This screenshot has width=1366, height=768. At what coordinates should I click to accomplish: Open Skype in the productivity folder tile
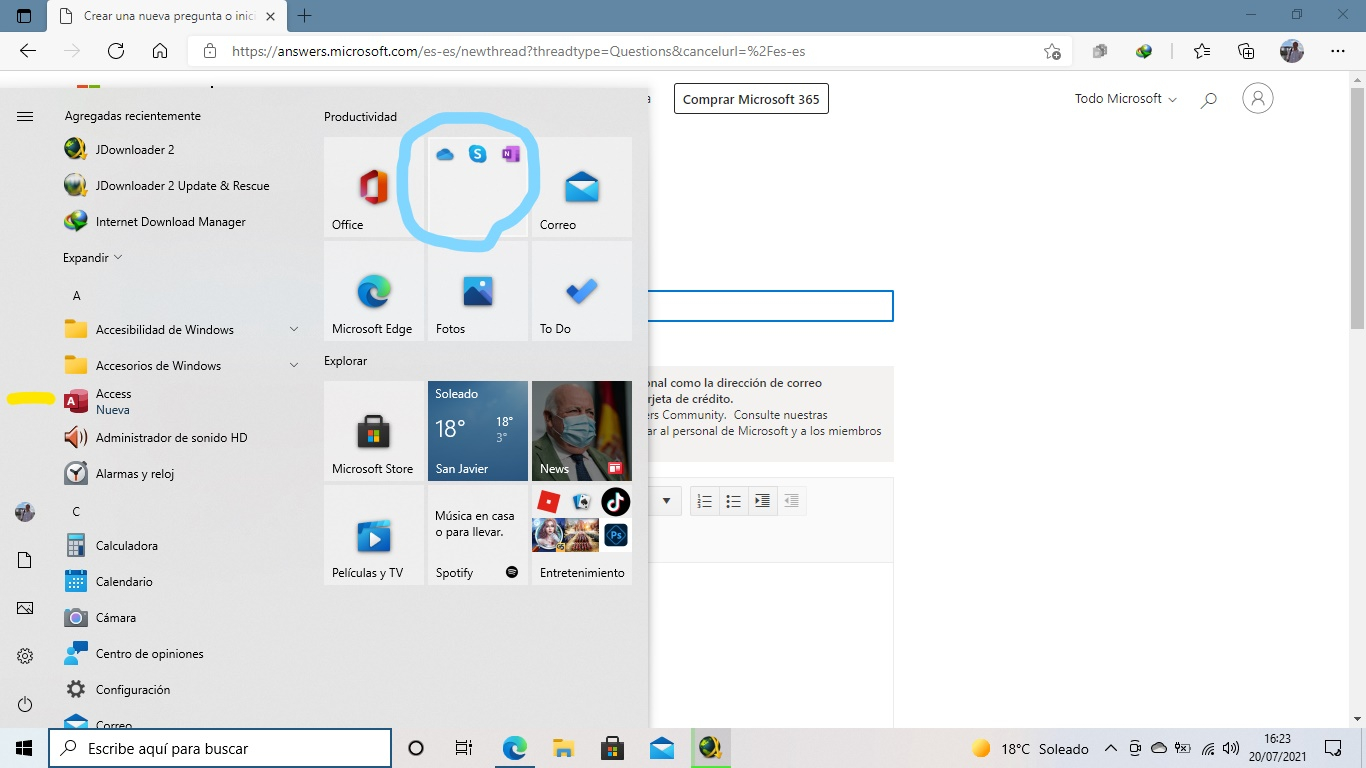tap(478, 154)
